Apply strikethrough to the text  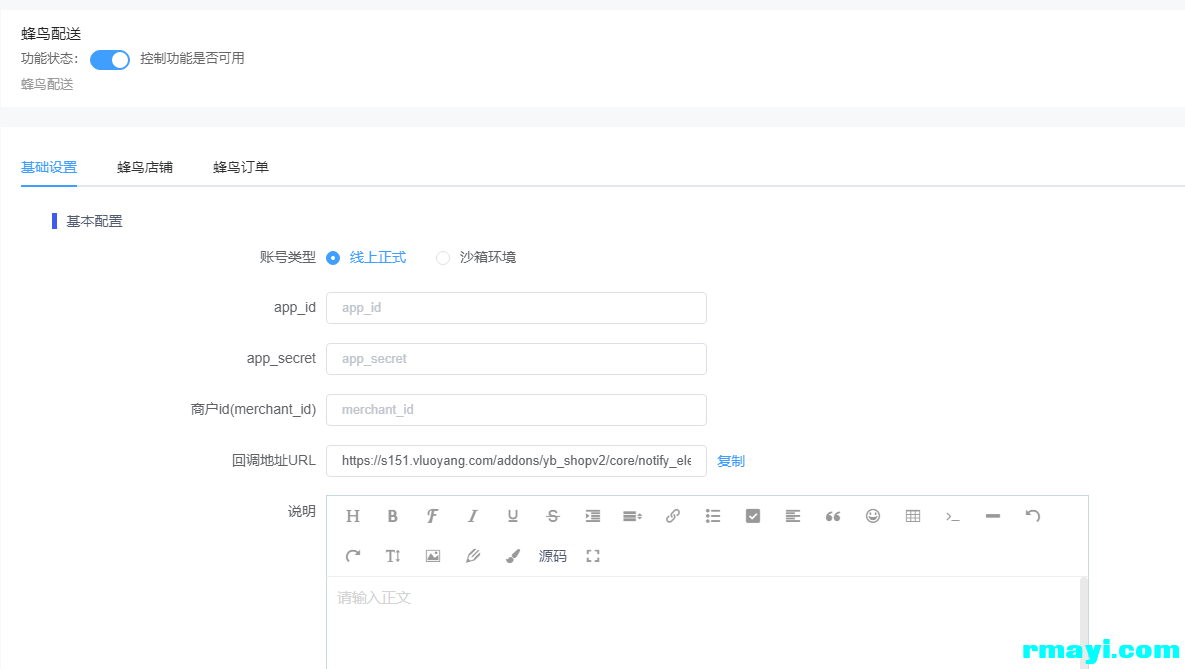click(x=553, y=516)
